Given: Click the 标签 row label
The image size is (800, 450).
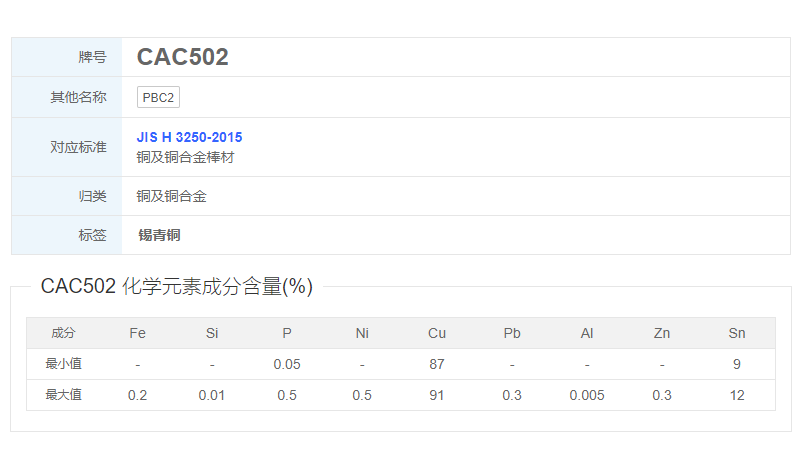Looking at the screenshot, I should [x=92, y=235].
